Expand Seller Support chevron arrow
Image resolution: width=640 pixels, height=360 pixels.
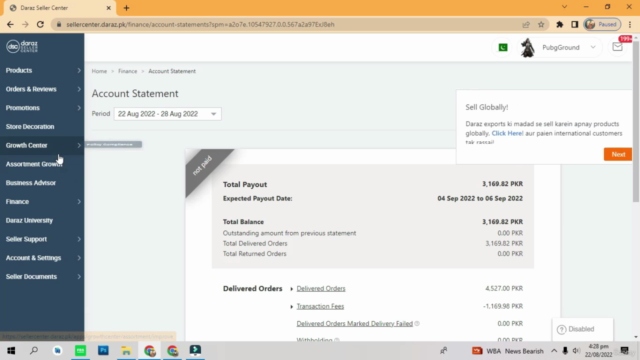(79, 239)
